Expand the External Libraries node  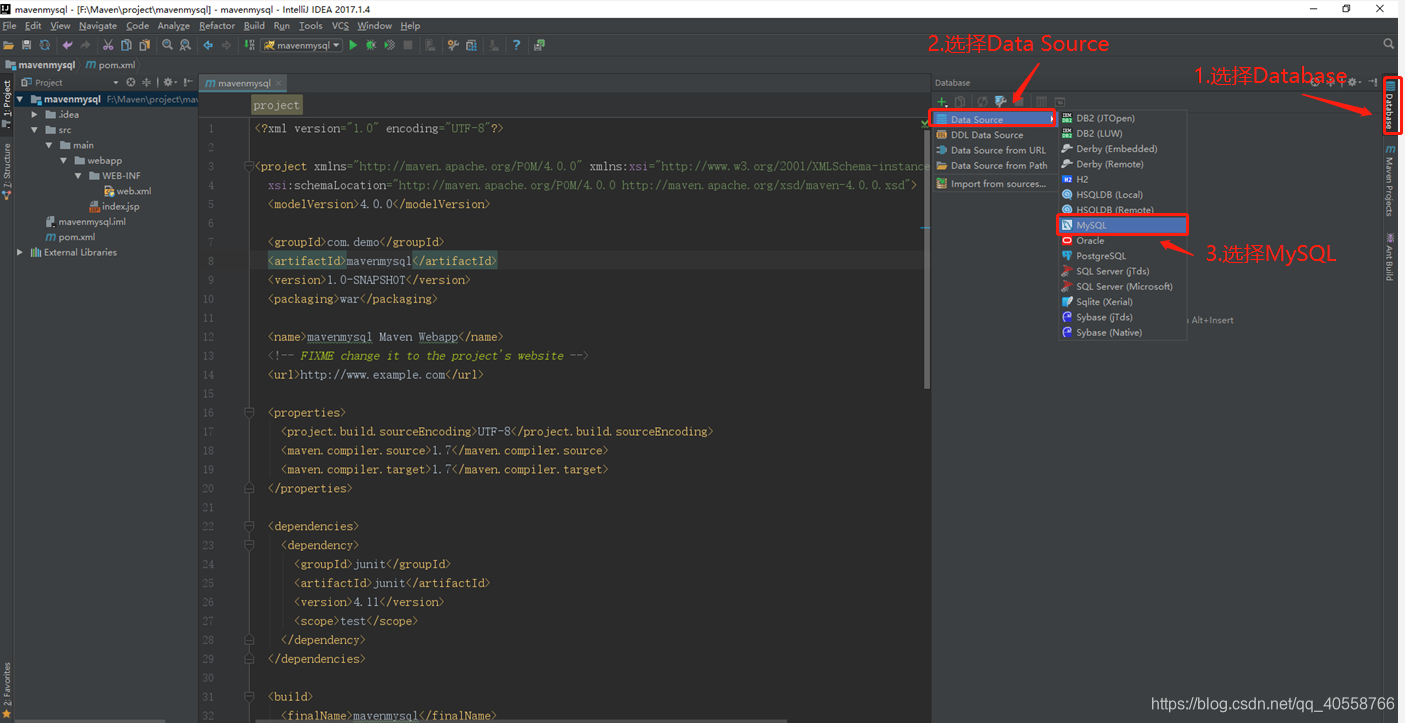[x=20, y=252]
